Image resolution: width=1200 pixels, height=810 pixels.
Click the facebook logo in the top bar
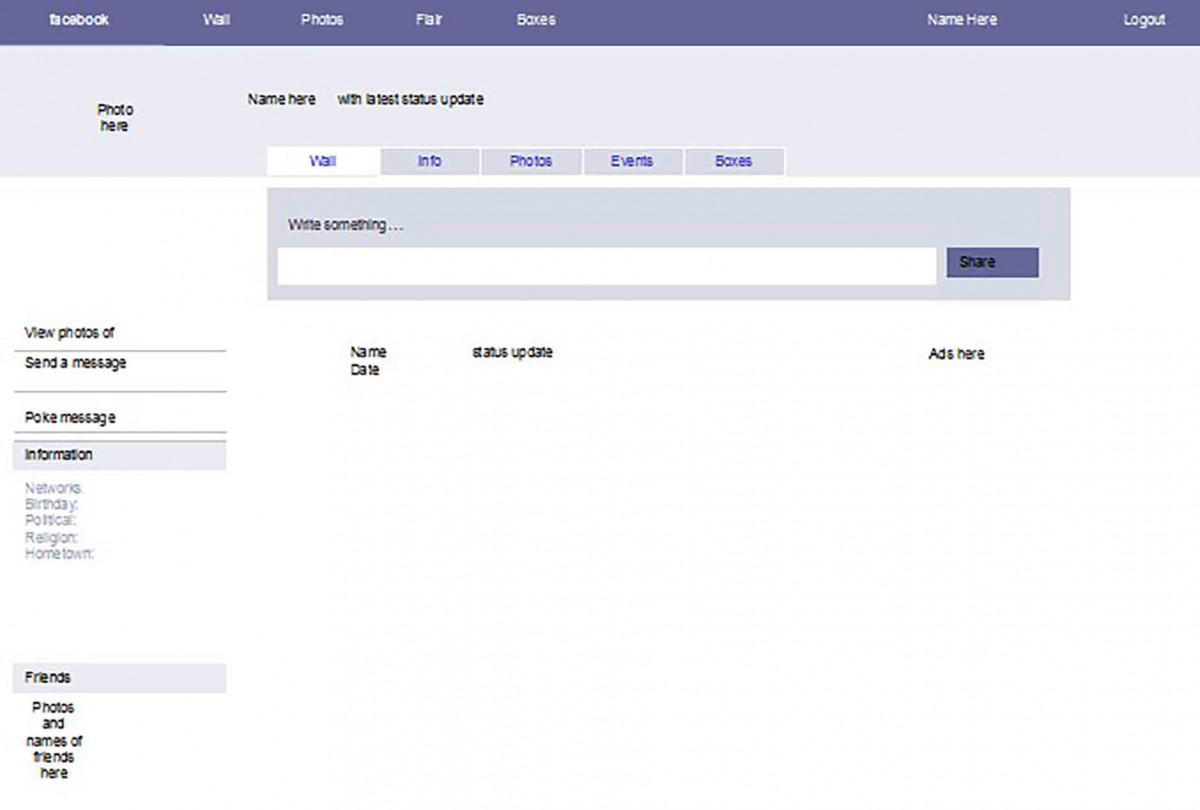point(79,19)
